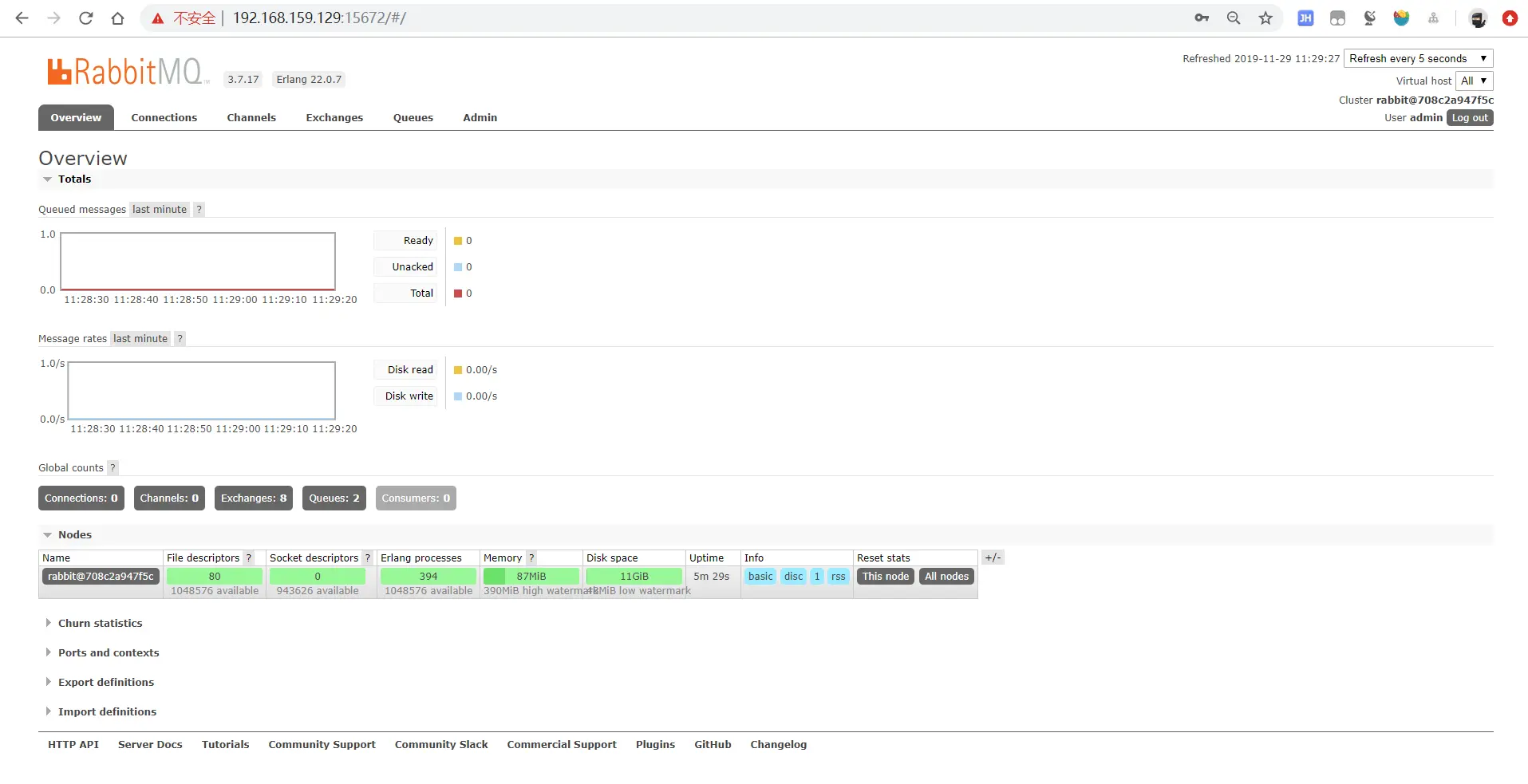Screen dimensions: 1528x784
Task: Open the browser home page icon
Action: 117,18
